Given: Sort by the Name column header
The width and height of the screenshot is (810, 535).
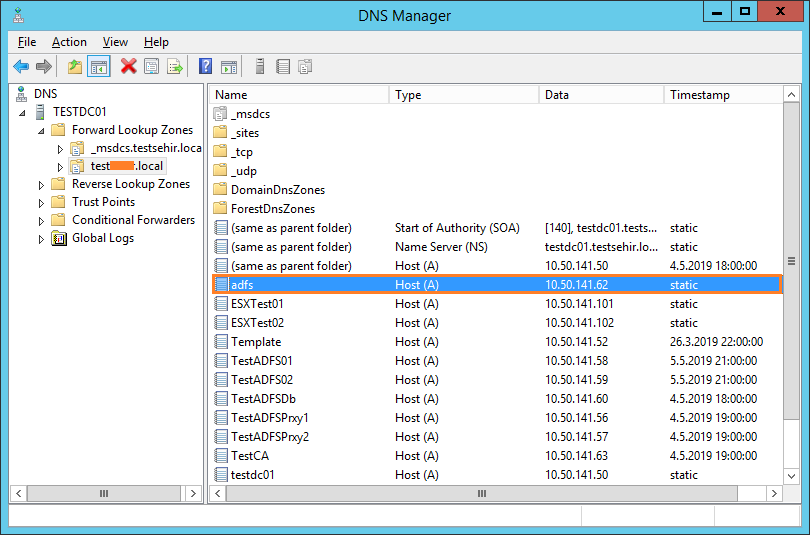Looking at the screenshot, I should (300, 95).
